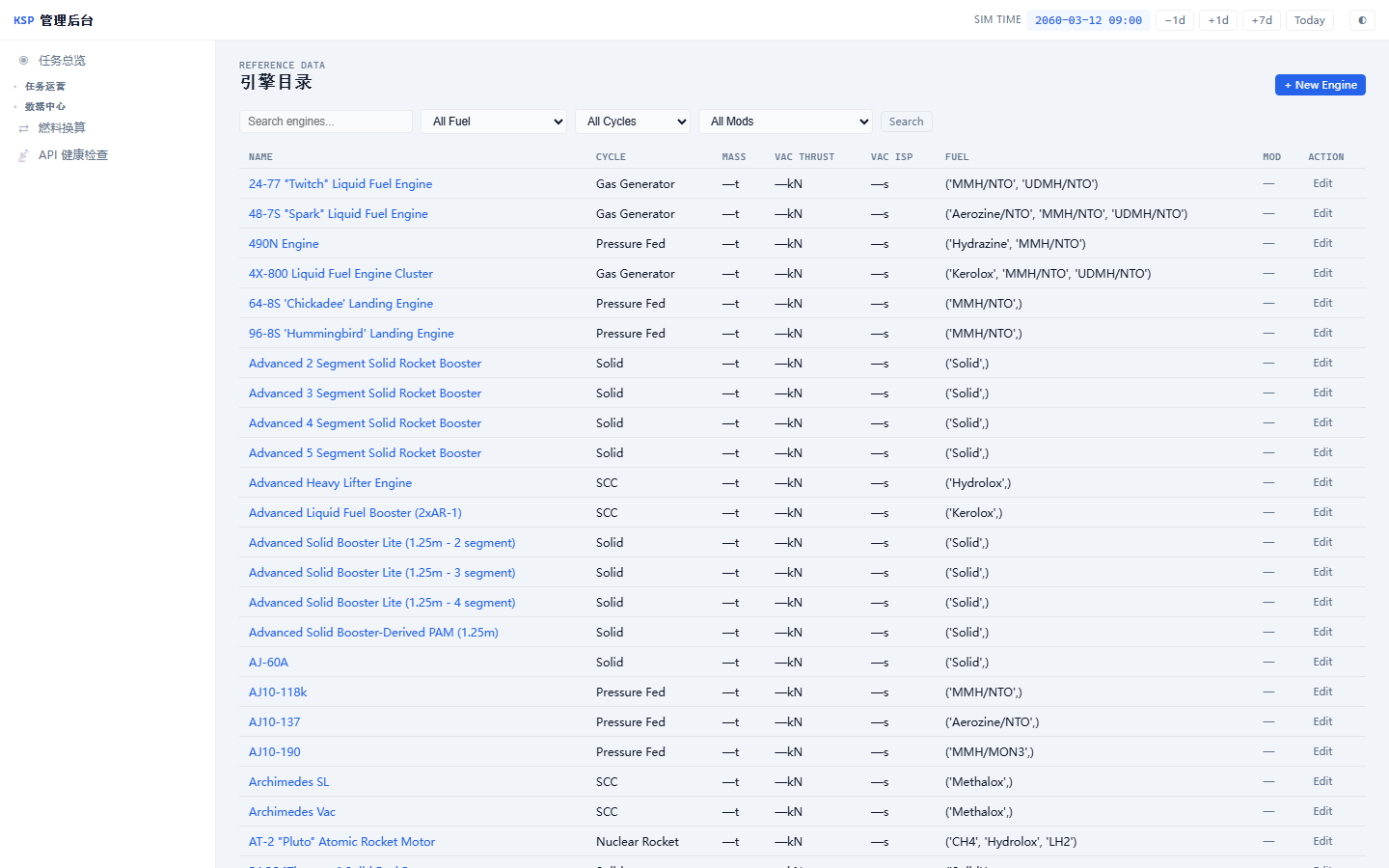
Task: Open Advanced Solid Booster Lite 3 segment link
Action: pyautogui.click(x=382, y=573)
